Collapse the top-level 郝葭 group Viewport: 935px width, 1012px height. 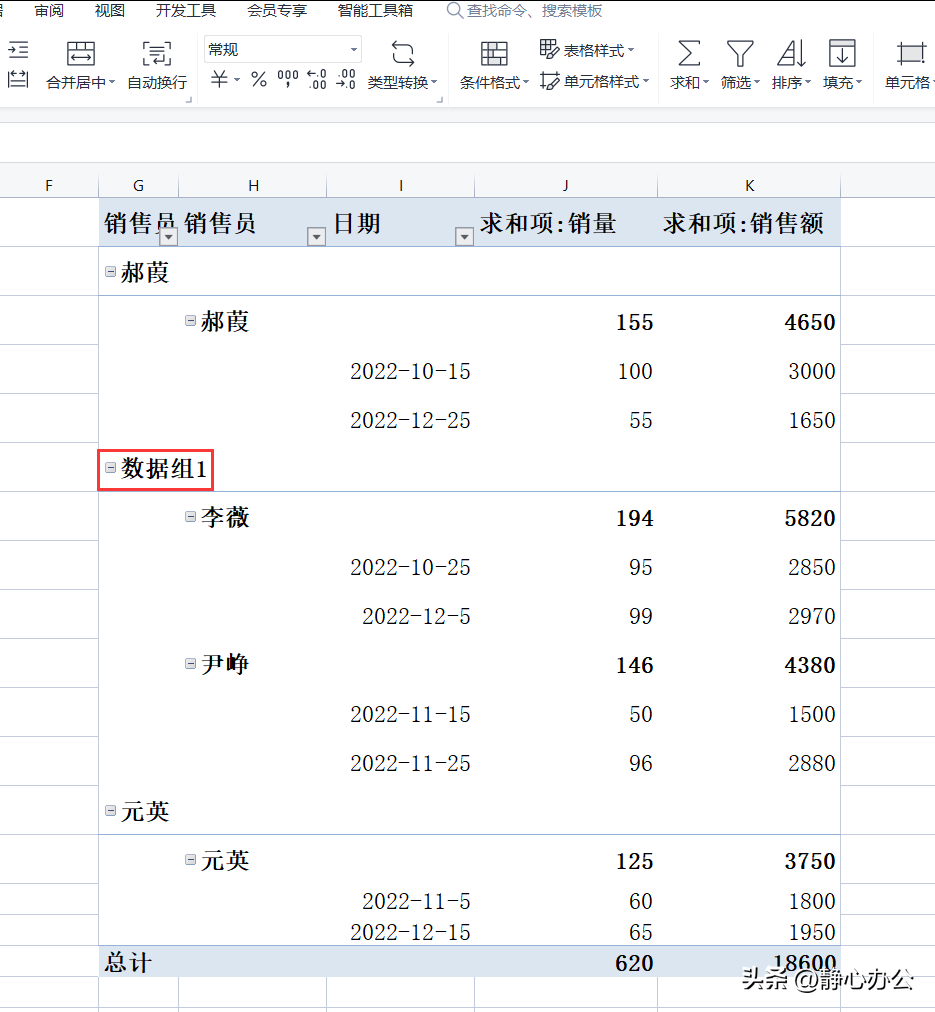click(110, 272)
